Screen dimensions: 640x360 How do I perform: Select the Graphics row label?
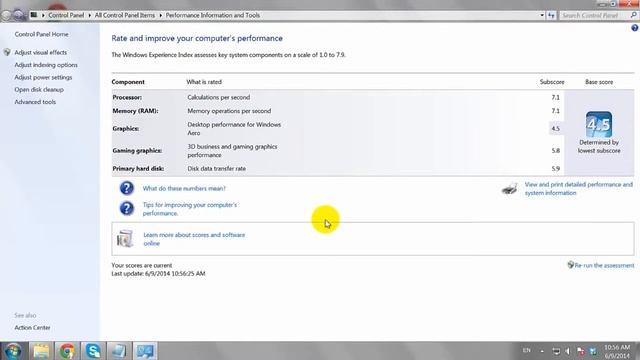tap(126, 129)
